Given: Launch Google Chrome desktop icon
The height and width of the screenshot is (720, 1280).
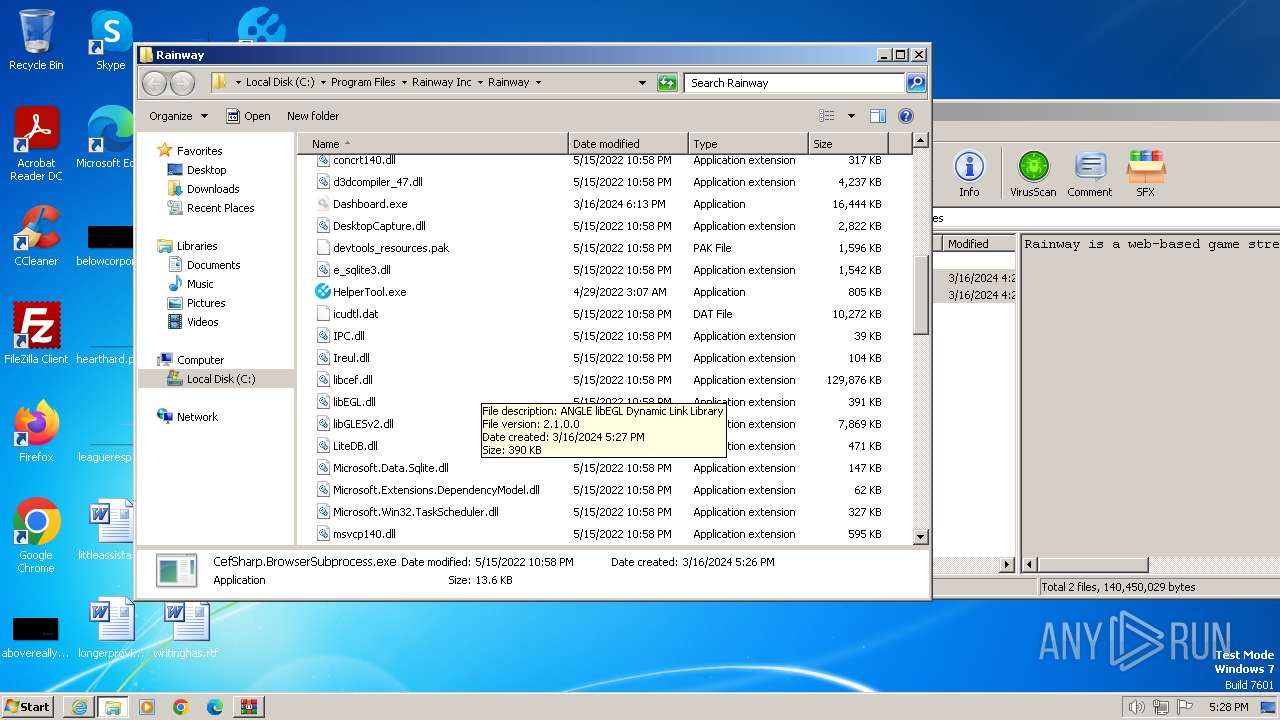Looking at the screenshot, I should [36, 536].
